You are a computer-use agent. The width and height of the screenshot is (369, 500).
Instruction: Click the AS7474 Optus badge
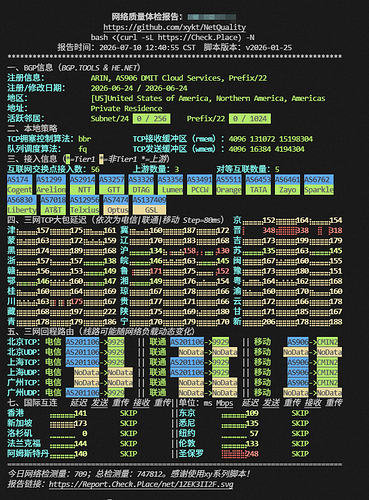tap(116, 205)
